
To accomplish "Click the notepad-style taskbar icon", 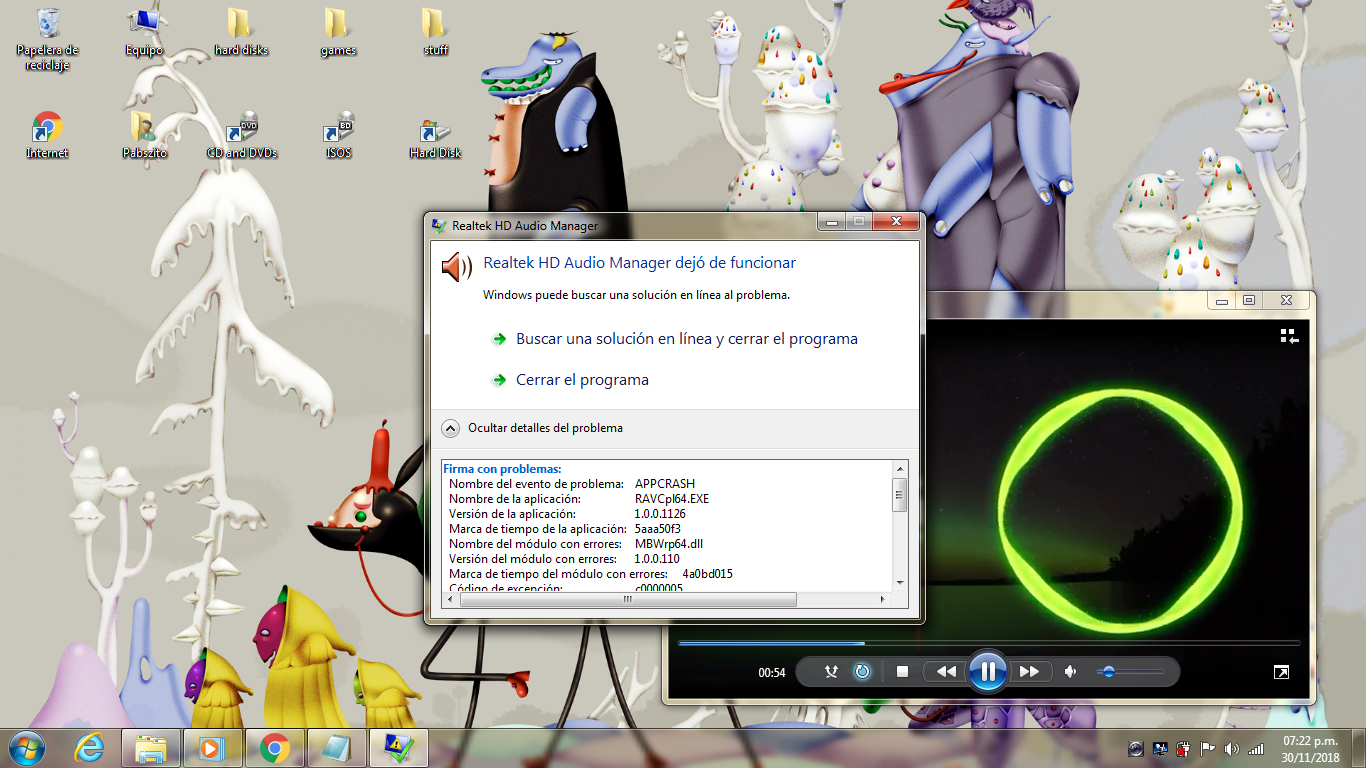I will [x=337, y=747].
